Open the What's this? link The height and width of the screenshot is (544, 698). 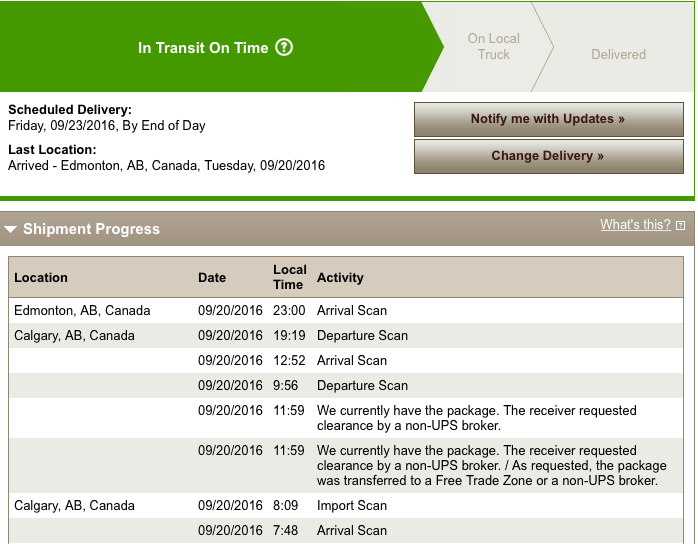635,224
